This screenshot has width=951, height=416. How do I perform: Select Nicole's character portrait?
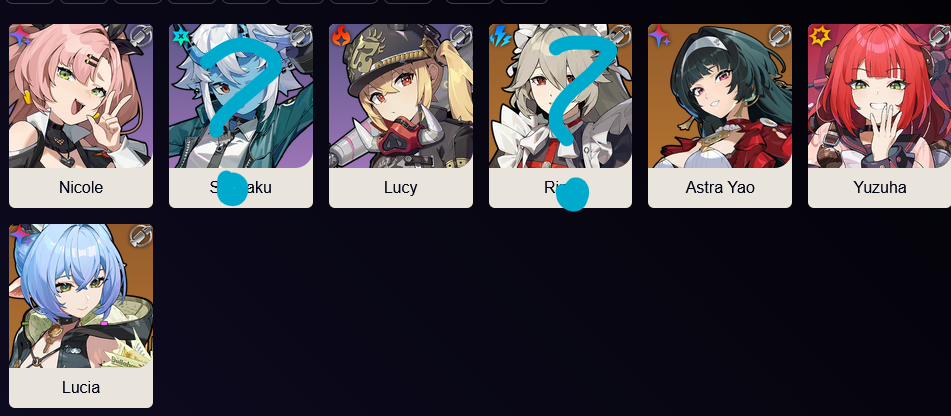click(81, 96)
